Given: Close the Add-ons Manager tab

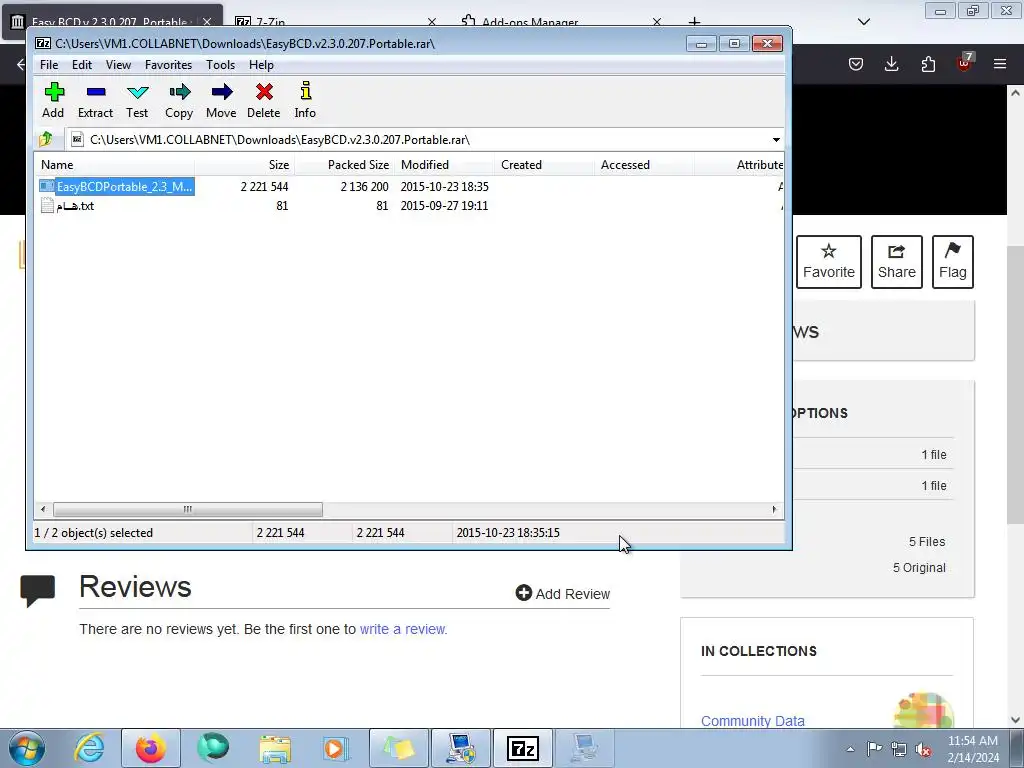Looking at the screenshot, I should [657, 22].
